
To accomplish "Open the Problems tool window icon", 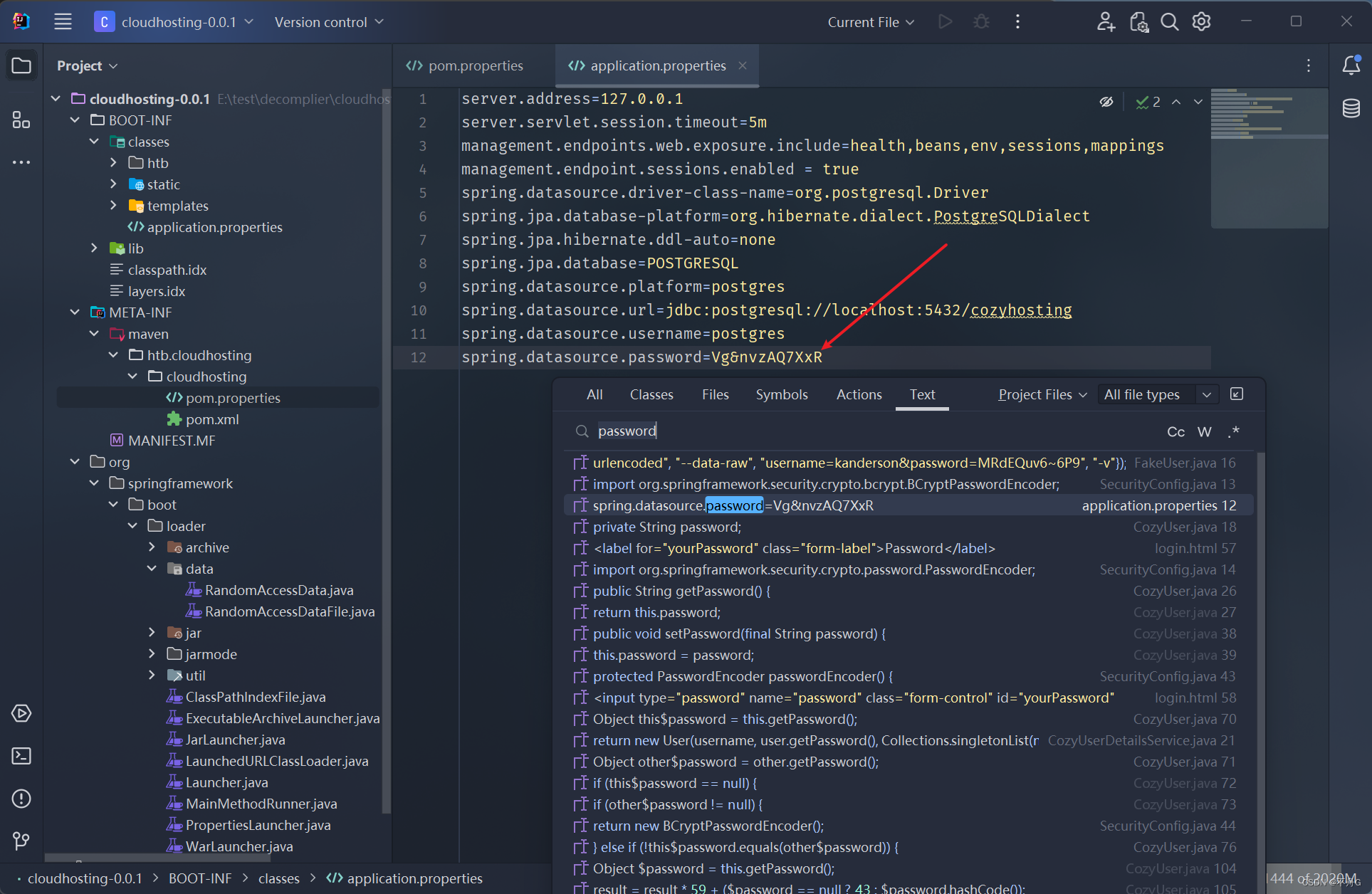I will [x=21, y=799].
